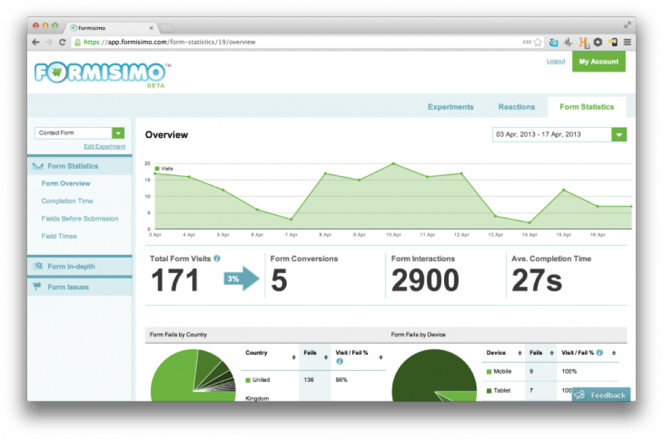Sort the Country column
The image size is (663, 439).
293,357
